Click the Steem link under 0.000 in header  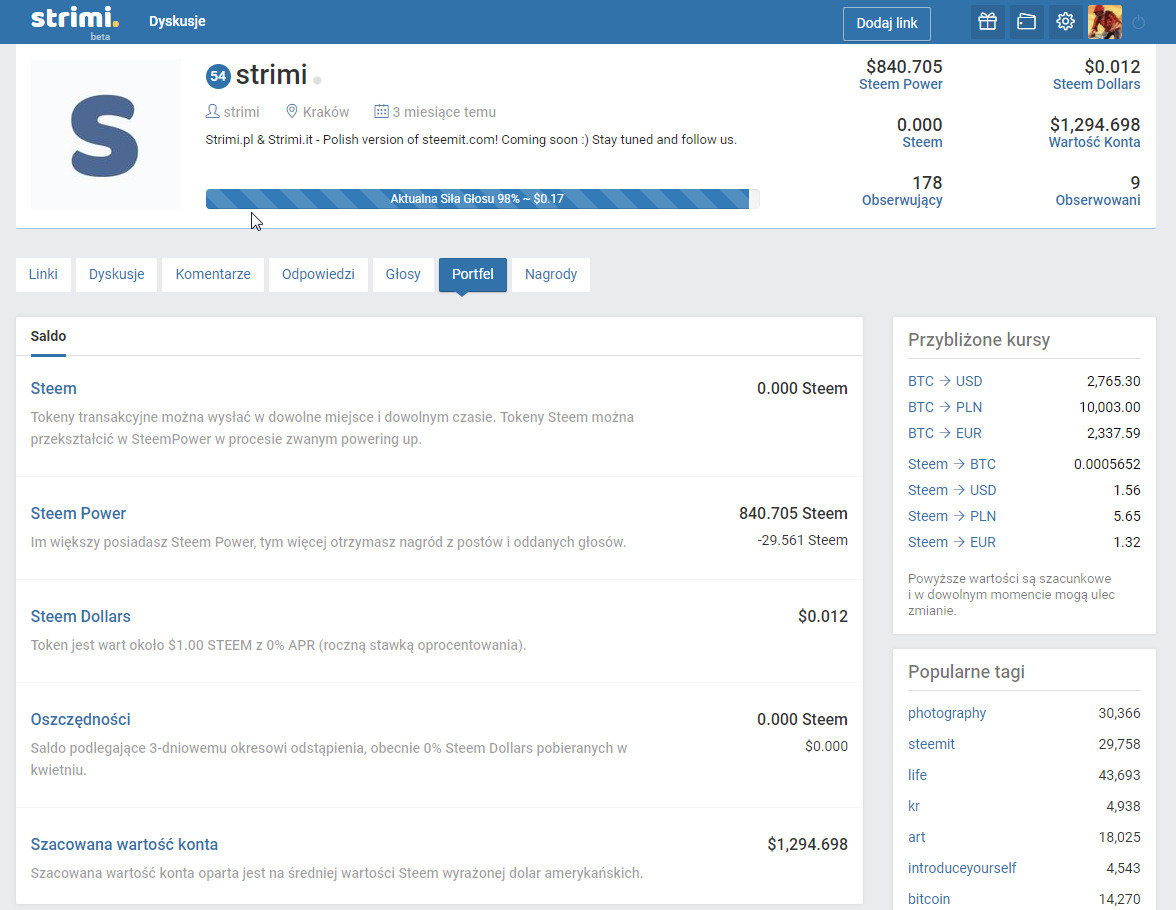click(x=922, y=142)
